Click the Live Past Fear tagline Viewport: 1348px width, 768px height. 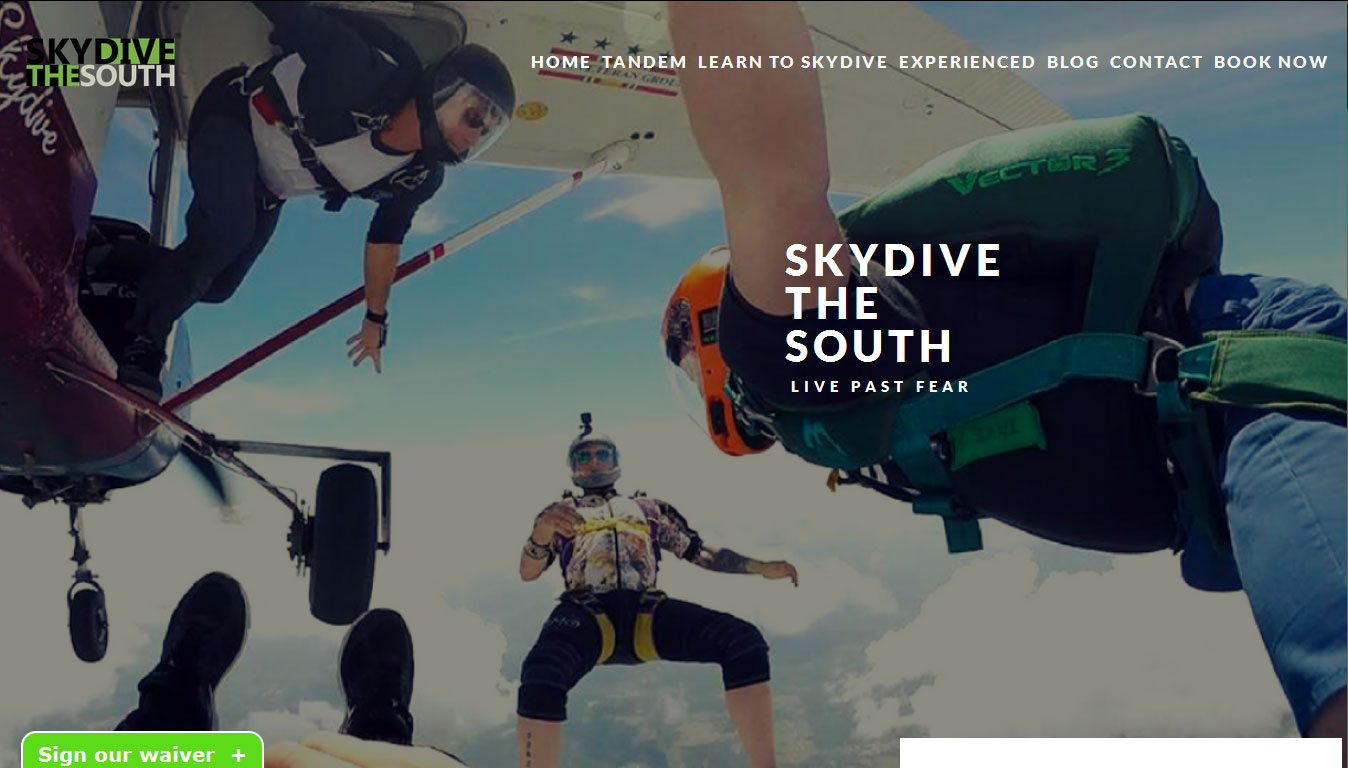pyautogui.click(x=880, y=386)
